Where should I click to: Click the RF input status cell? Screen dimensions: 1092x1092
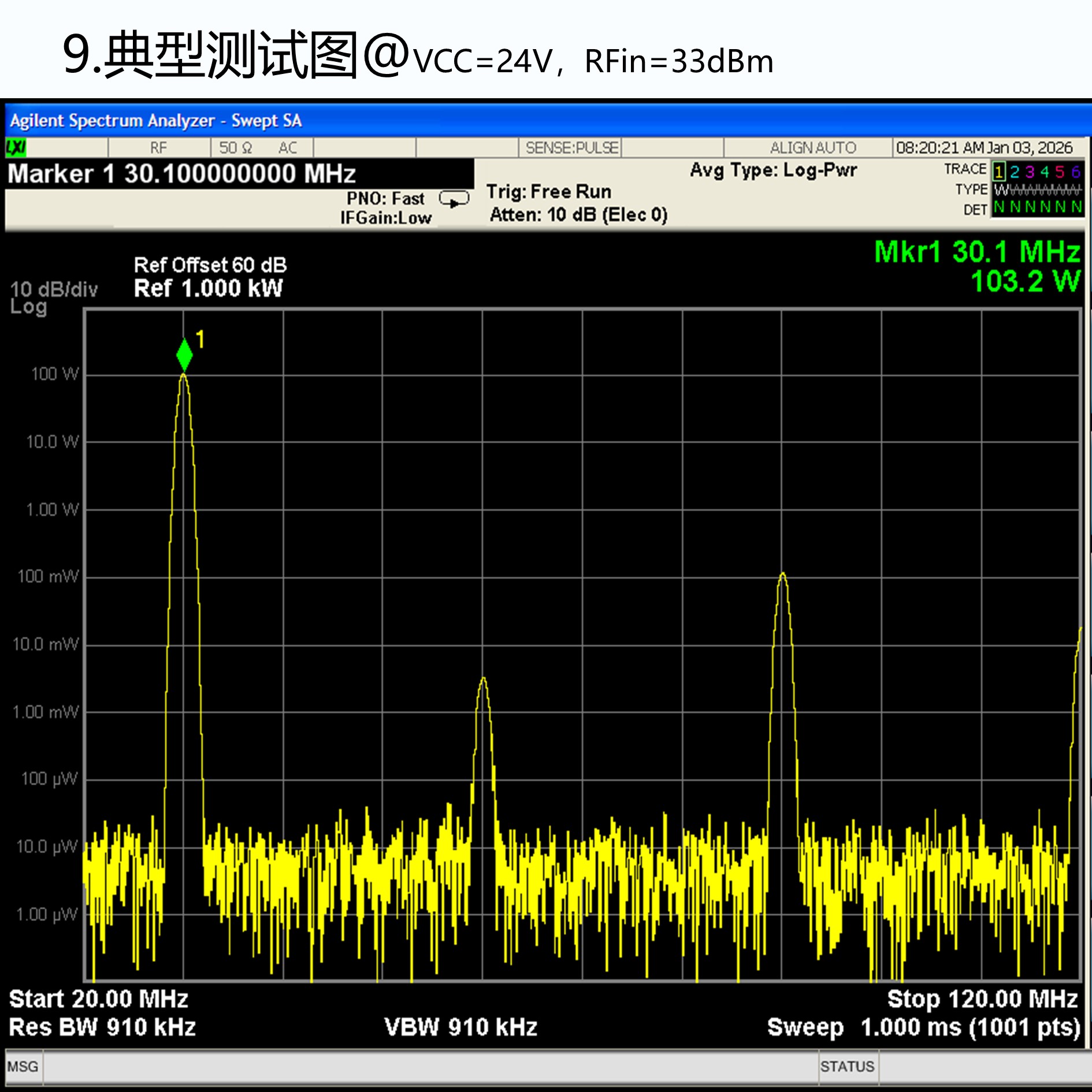click(158, 148)
